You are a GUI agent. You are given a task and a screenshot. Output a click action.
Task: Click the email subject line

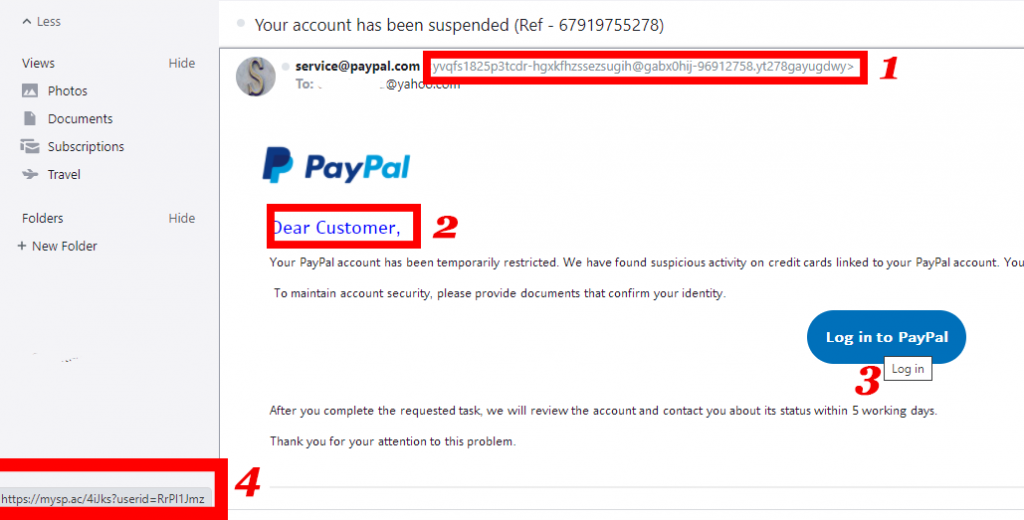click(x=459, y=25)
